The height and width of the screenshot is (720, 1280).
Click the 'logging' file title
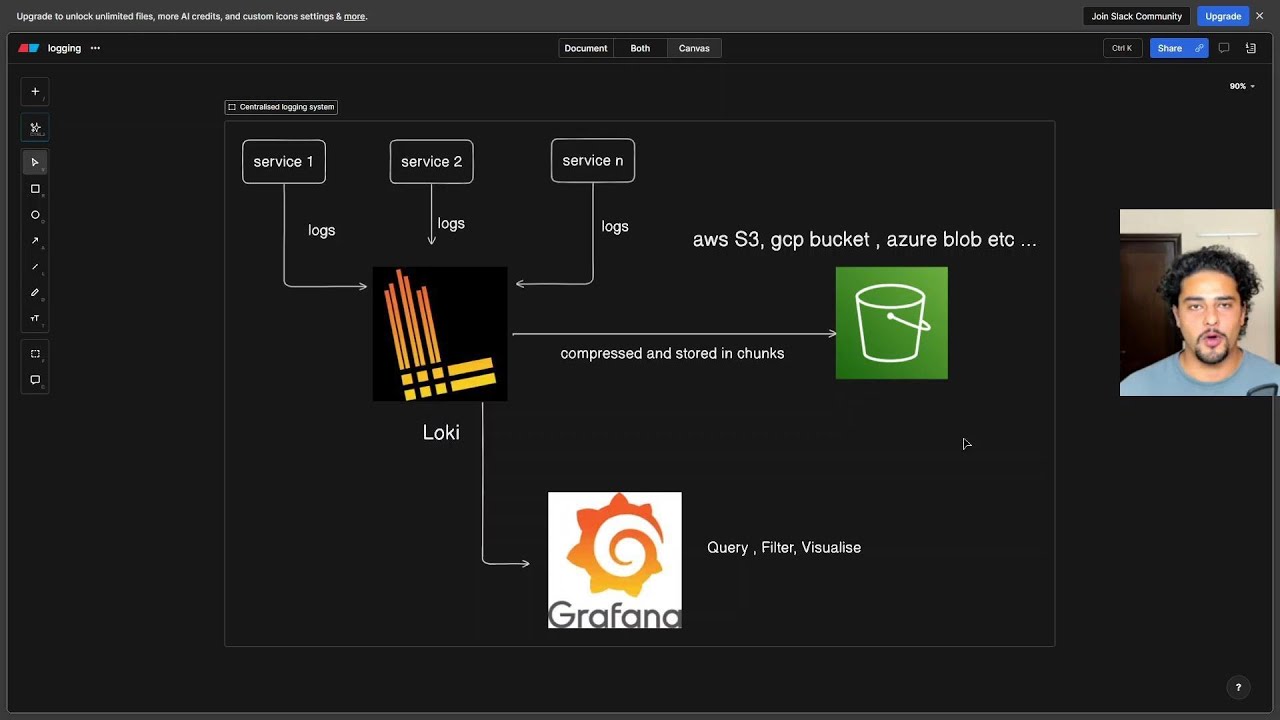pyautogui.click(x=64, y=48)
